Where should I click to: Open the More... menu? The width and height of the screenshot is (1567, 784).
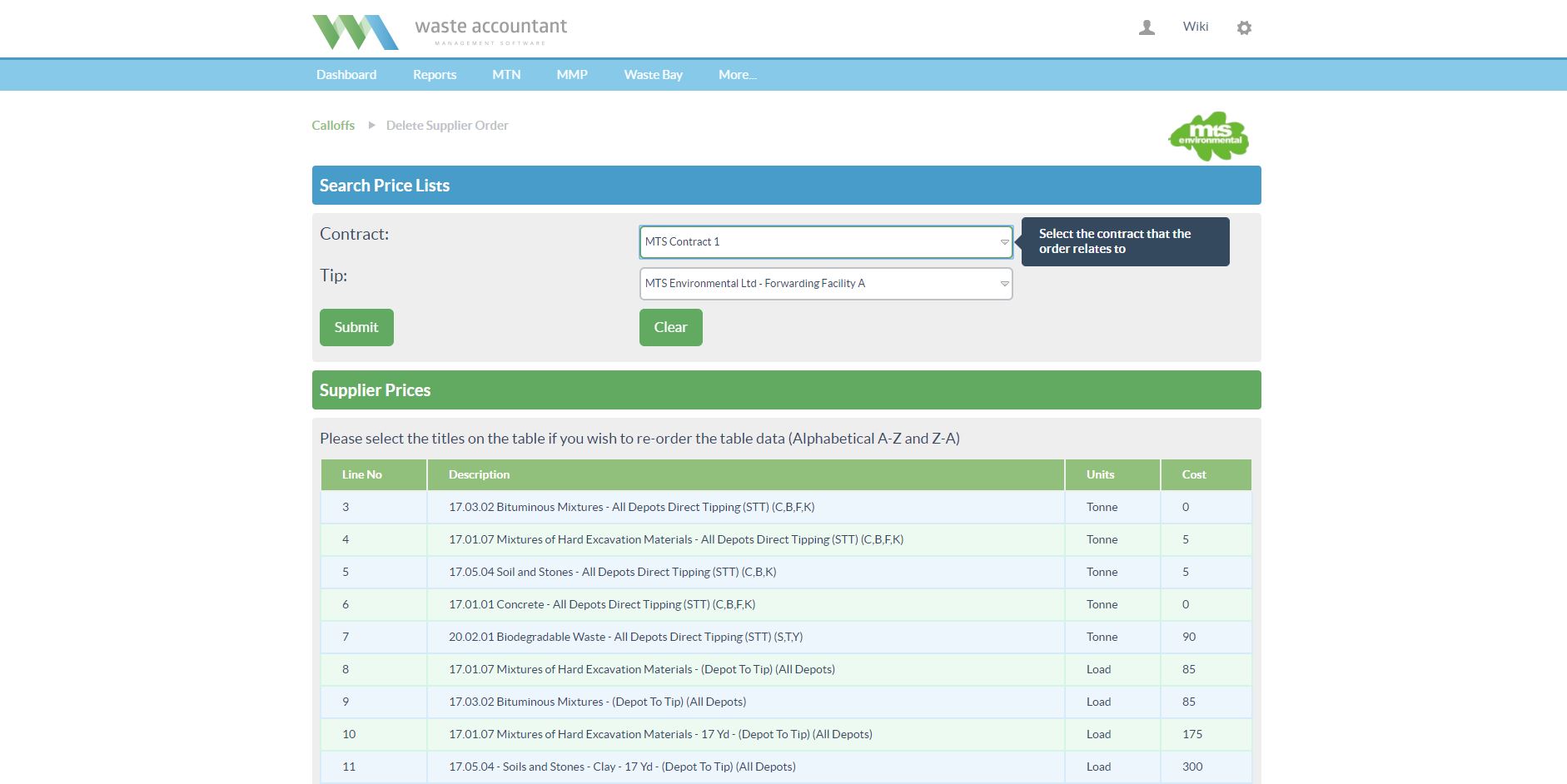(x=737, y=75)
